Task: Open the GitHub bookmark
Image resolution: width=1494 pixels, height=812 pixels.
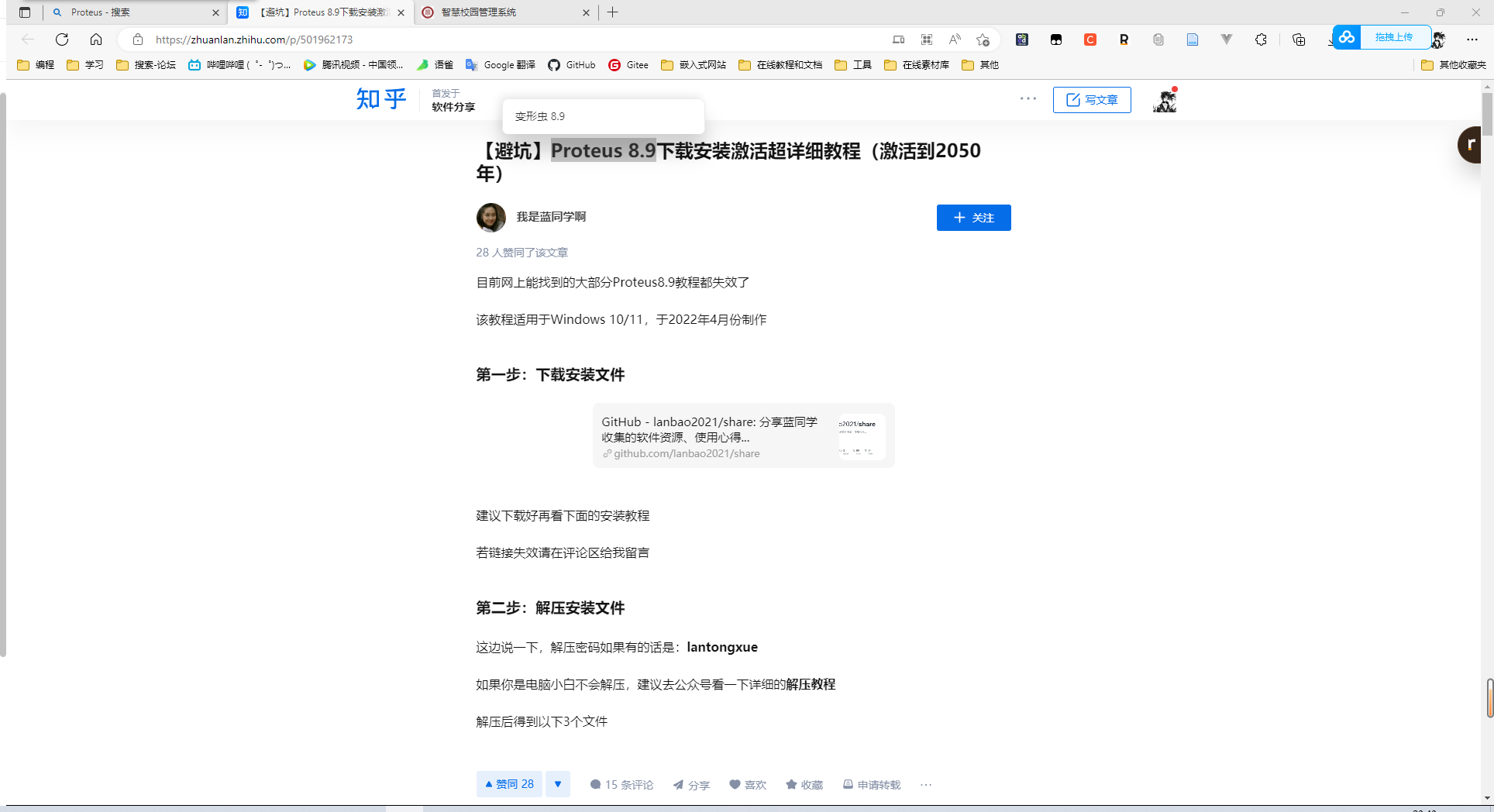Action: pyautogui.click(x=572, y=65)
